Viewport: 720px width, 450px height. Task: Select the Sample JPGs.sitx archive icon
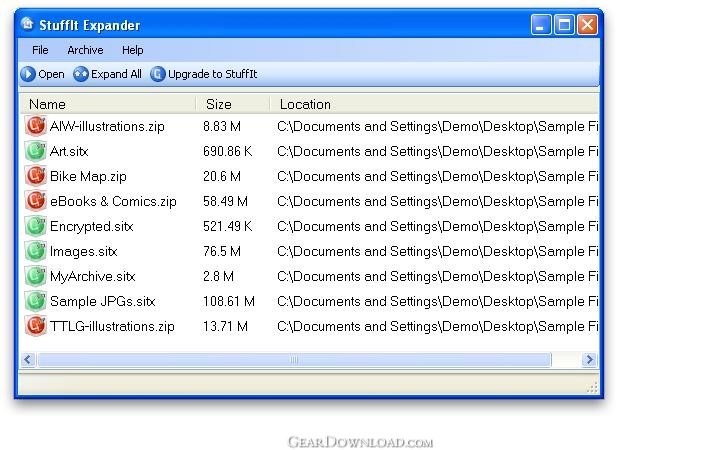click(36, 301)
